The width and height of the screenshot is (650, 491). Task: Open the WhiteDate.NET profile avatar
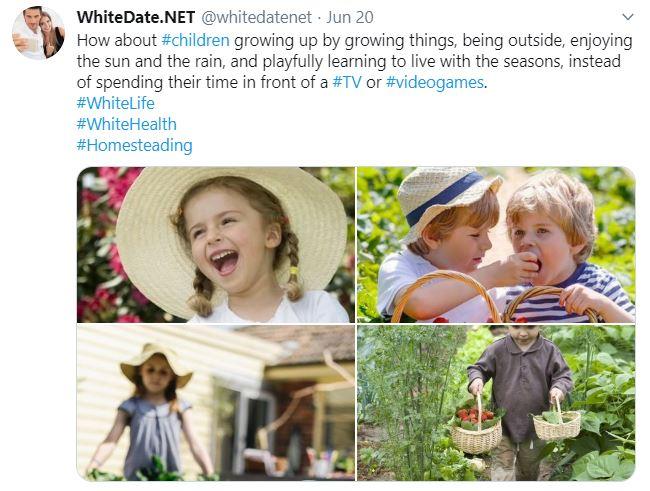pyautogui.click(x=38, y=33)
